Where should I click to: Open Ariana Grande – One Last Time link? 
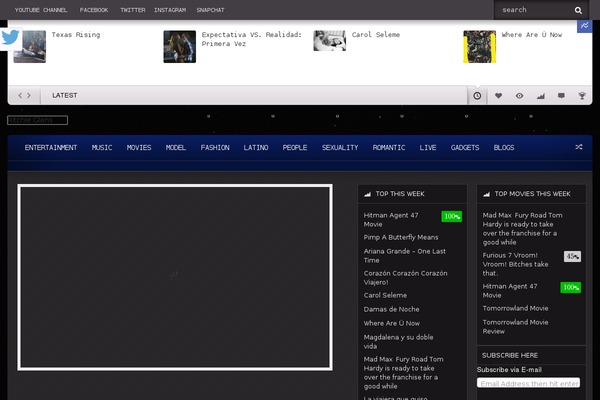click(x=404, y=256)
